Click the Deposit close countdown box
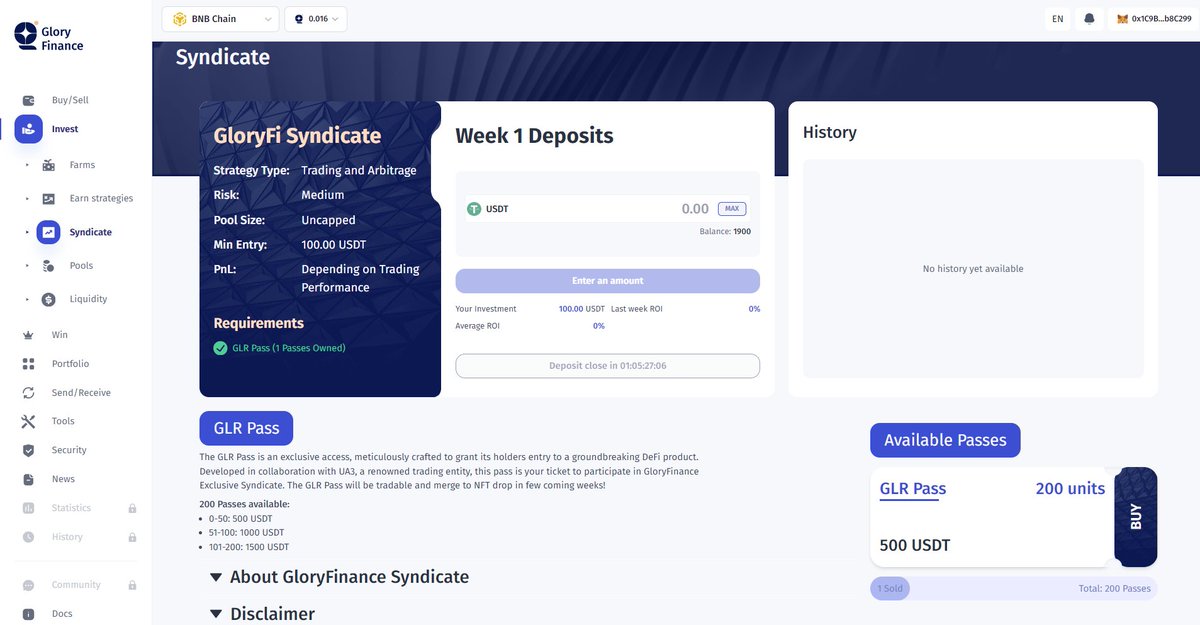 (x=607, y=366)
